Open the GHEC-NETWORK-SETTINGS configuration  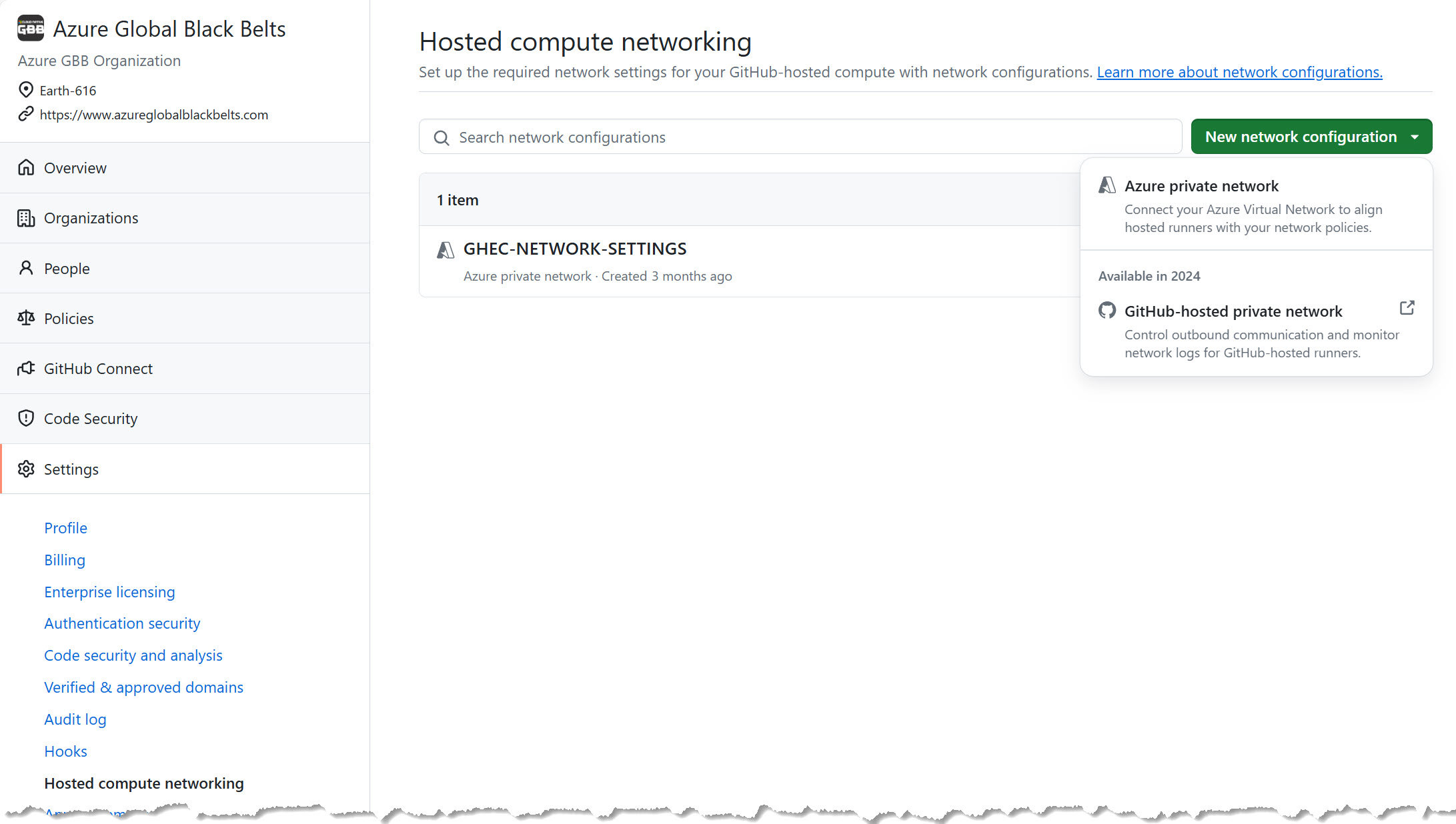575,248
